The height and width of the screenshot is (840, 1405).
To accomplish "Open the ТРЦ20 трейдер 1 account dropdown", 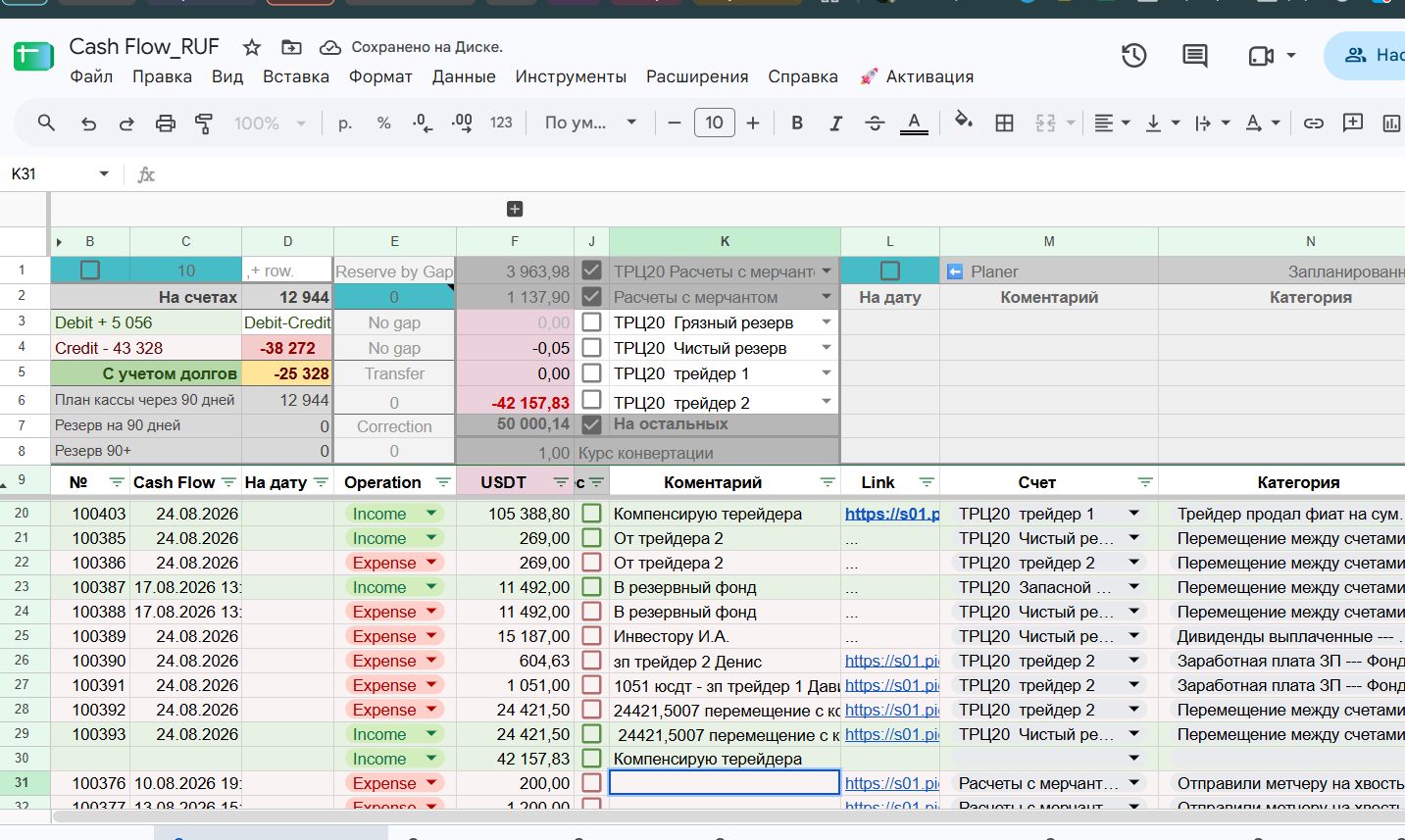I will 1049,513.
